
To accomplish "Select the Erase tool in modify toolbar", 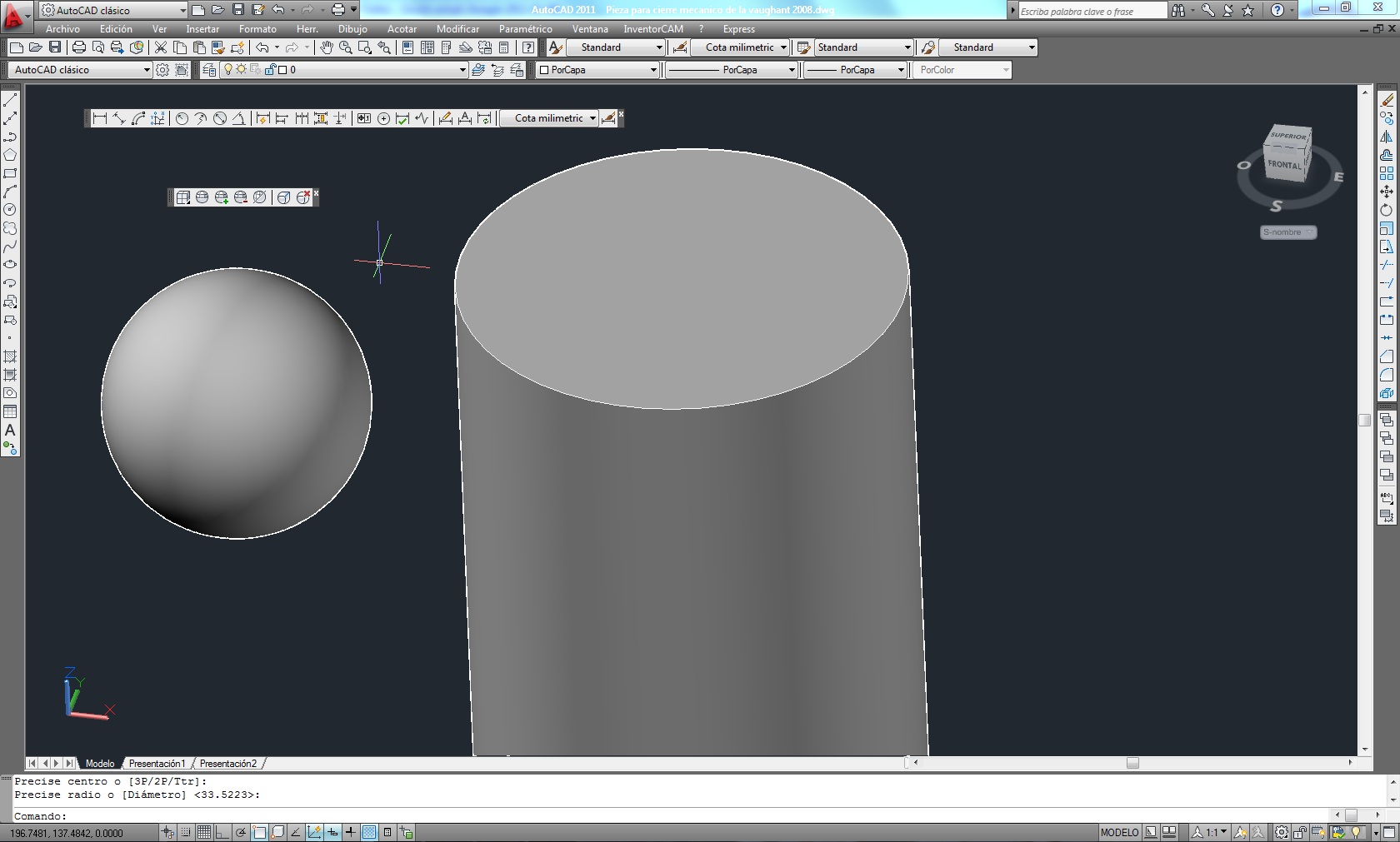I will (1387, 100).
